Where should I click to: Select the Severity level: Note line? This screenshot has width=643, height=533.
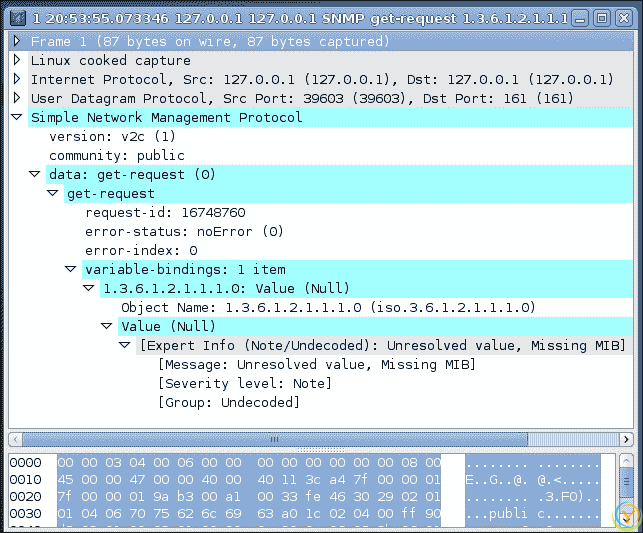tap(245, 384)
